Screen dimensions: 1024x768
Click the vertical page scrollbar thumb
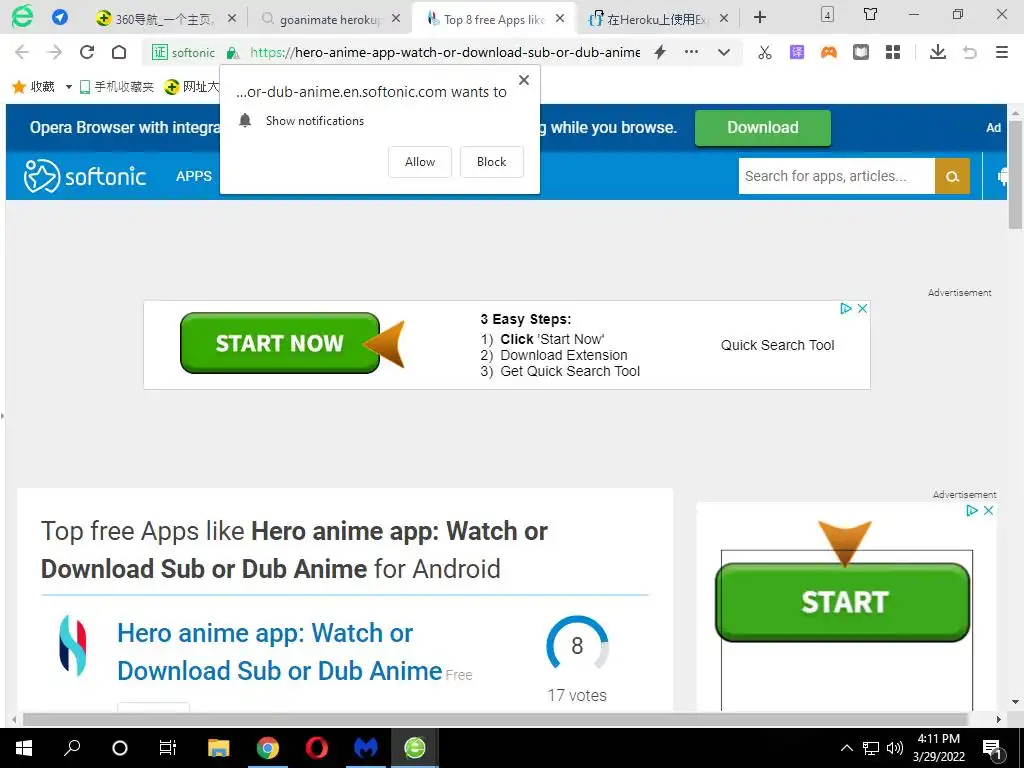tap(1015, 175)
